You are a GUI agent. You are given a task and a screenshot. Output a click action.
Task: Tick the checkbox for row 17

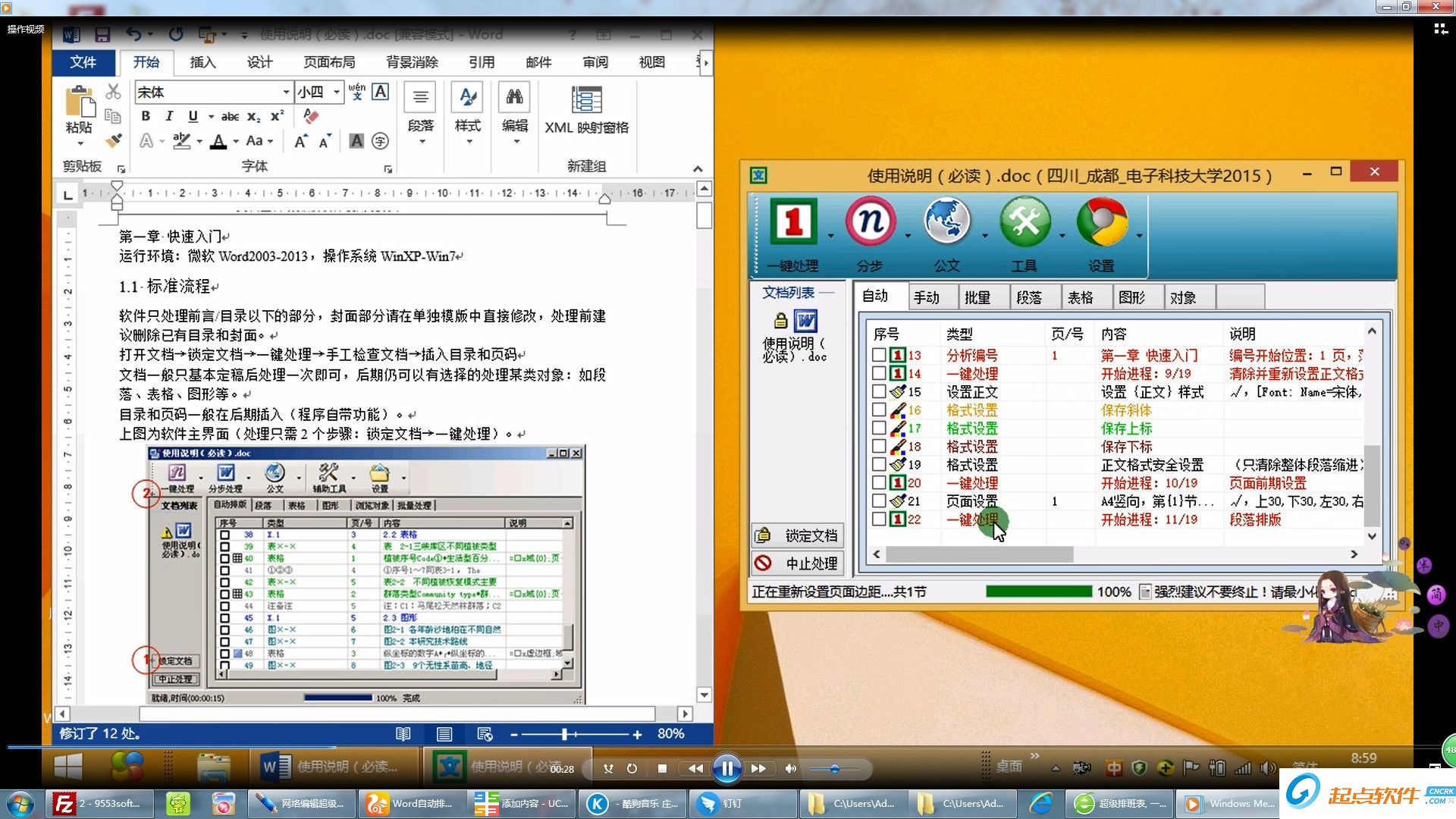point(879,428)
